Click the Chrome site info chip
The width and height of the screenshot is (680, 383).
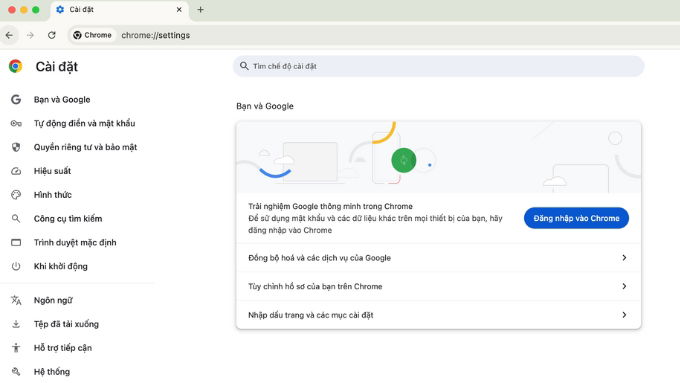click(x=92, y=35)
